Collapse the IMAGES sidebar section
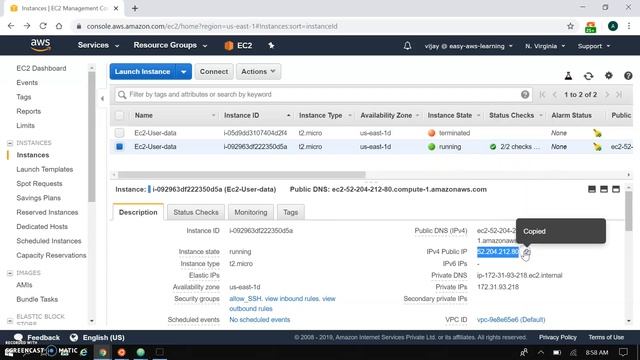Viewport: 640px width, 360px height. click(10, 273)
